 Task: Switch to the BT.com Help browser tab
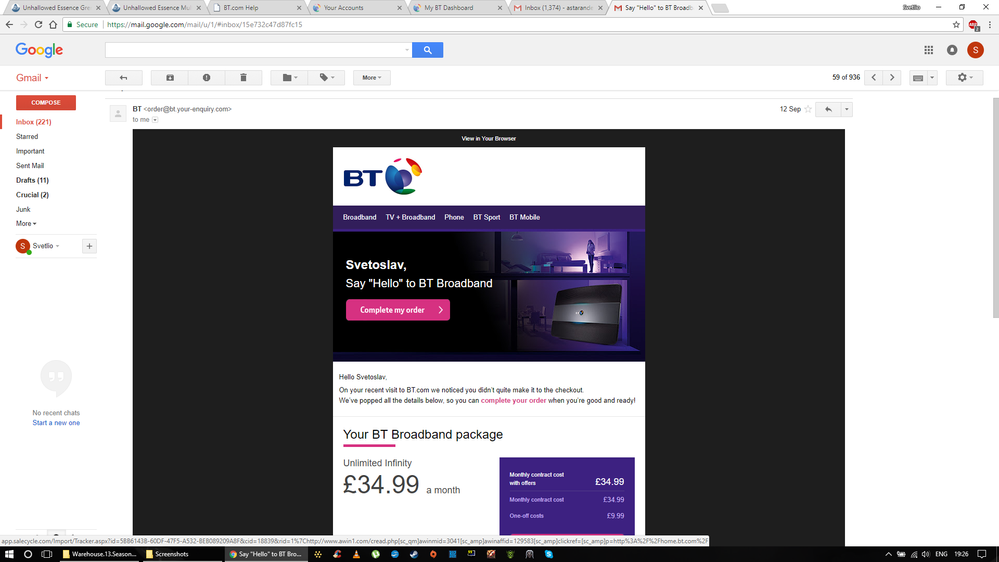pos(255,8)
